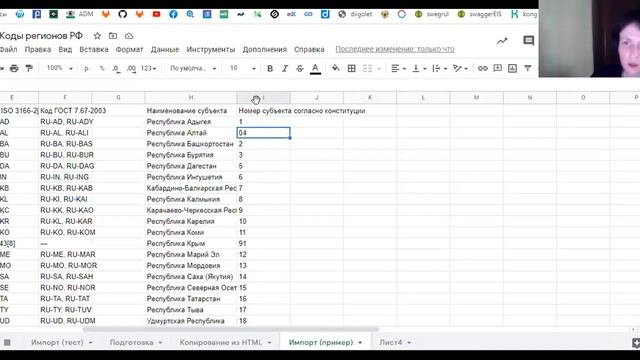The height and width of the screenshot is (360, 640).
Task: Switch to the Подготовка sheet tab
Action: pos(131,342)
